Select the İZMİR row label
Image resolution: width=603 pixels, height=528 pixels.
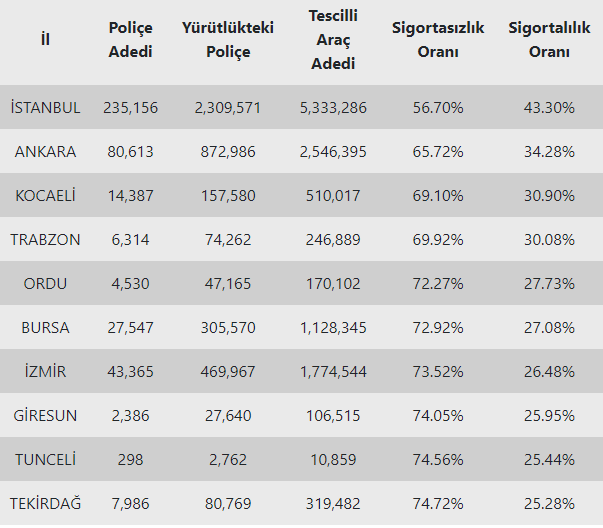coord(46,371)
